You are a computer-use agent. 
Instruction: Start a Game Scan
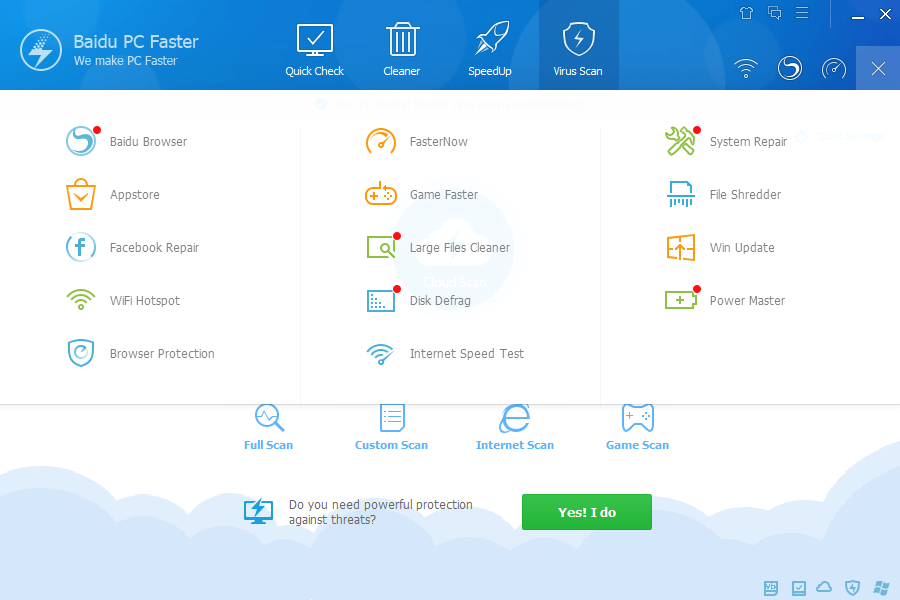637,427
